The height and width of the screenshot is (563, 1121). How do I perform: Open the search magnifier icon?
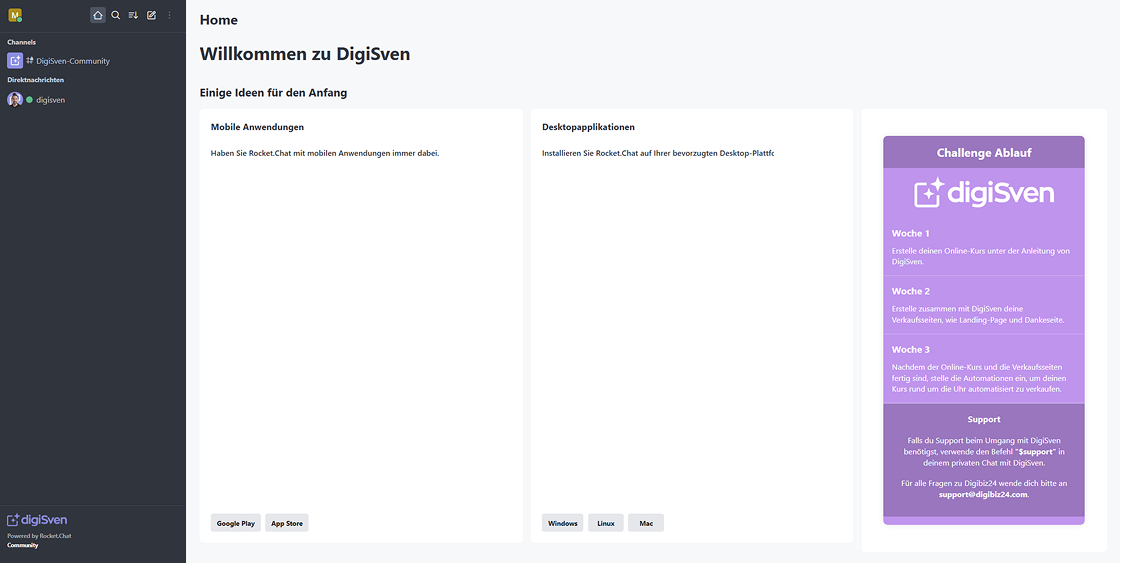pos(115,15)
